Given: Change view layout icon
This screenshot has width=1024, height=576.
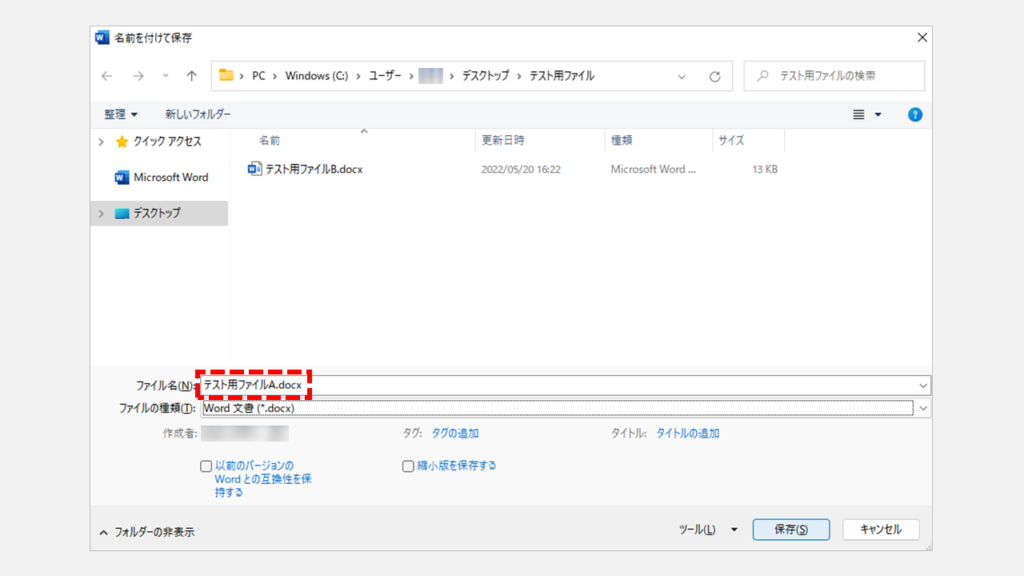Looking at the screenshot, I should 859,114.
